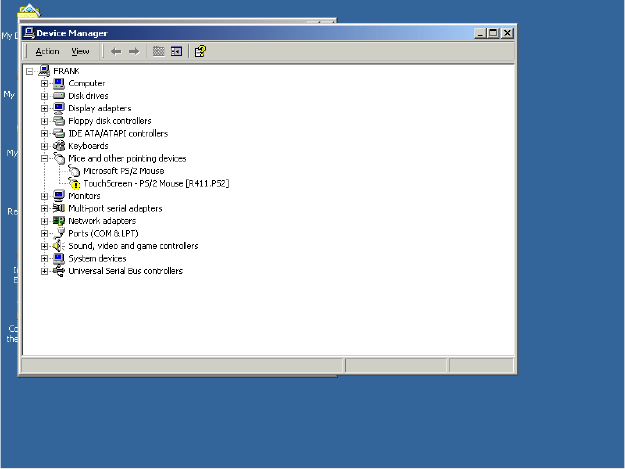
Task: Minimize the Device Manager window
Action: (480, 33)
